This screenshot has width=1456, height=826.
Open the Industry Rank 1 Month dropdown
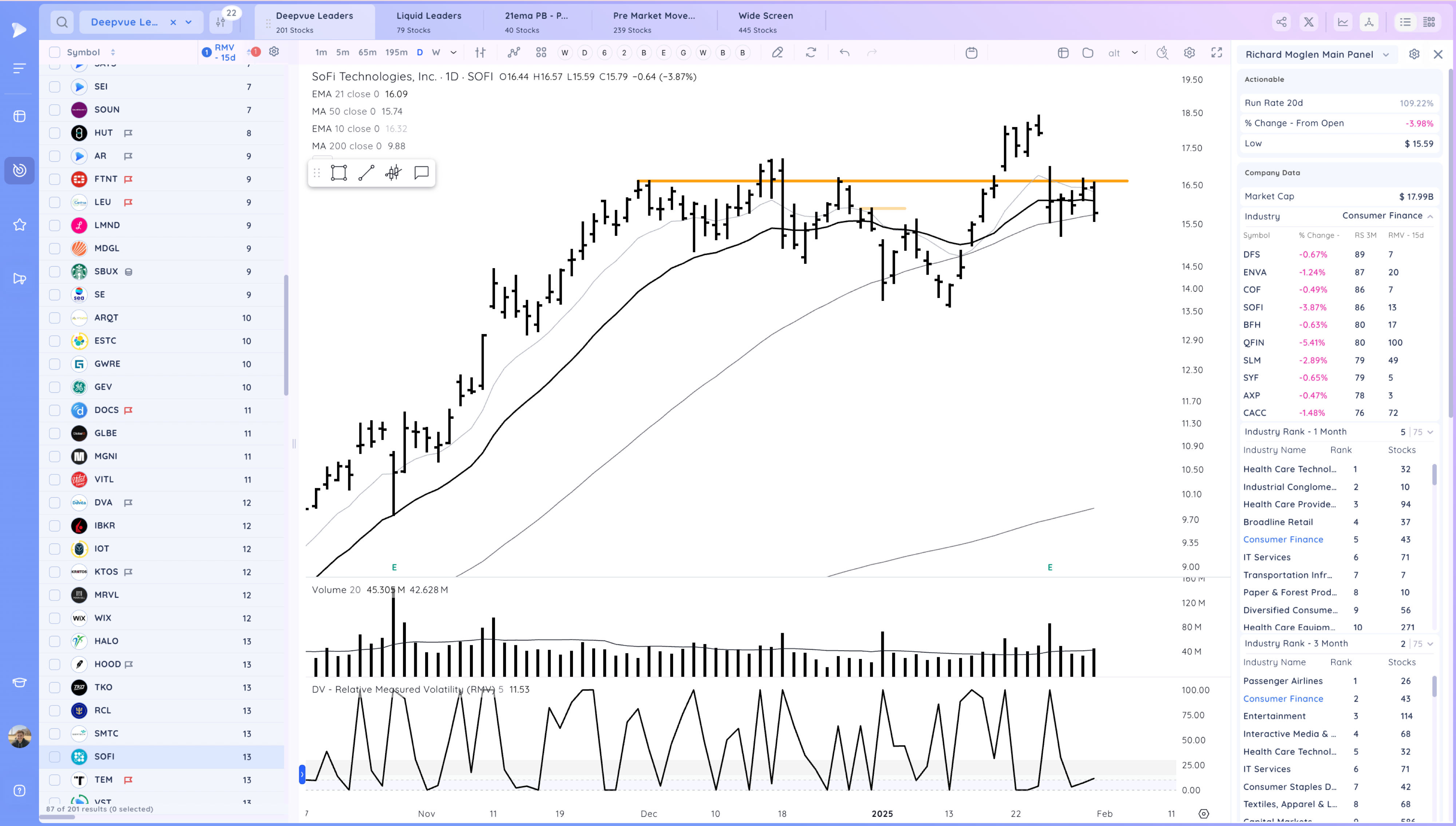pyautogui.click(x=1430, y=432)
